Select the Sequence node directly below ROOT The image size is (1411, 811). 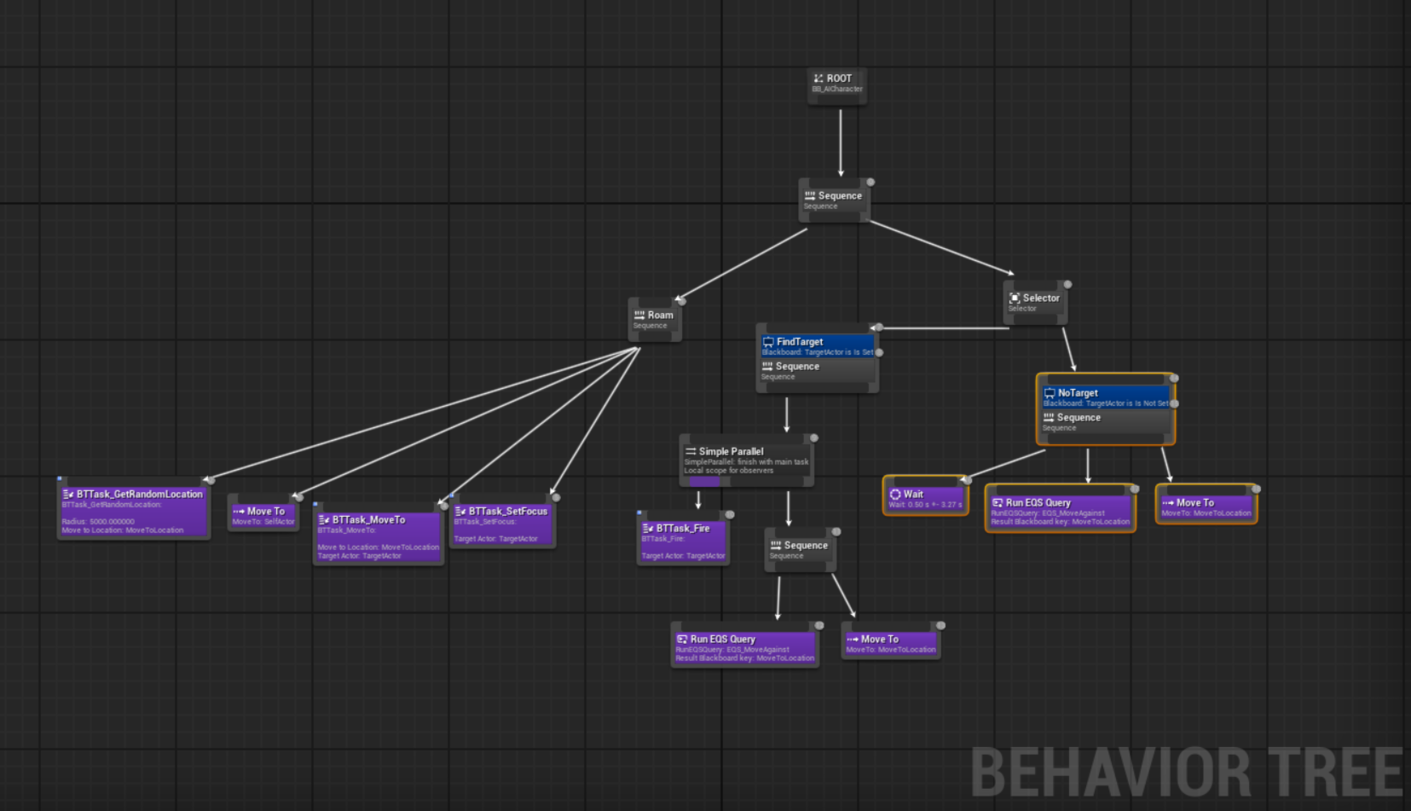pyautogui.click(x=834, y=201)
